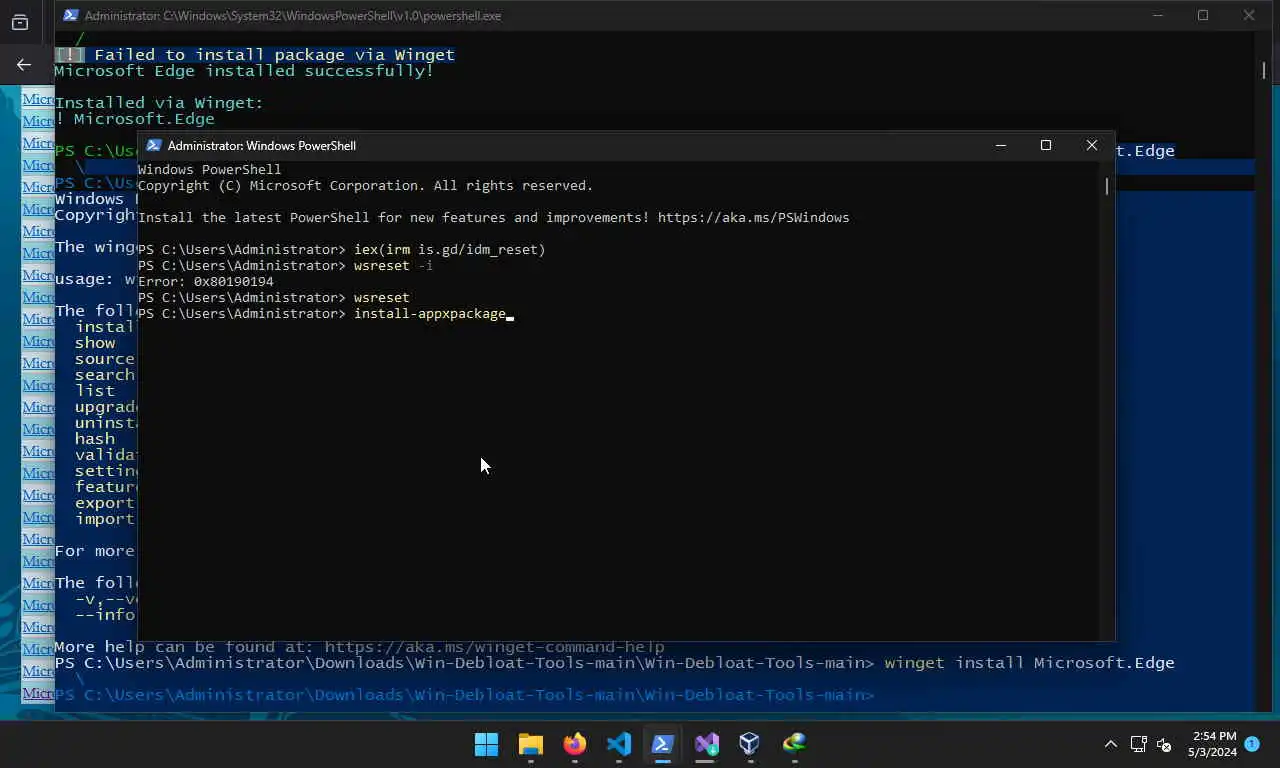Click the 'Installed via Winget:' line

(x=159, y=103)
